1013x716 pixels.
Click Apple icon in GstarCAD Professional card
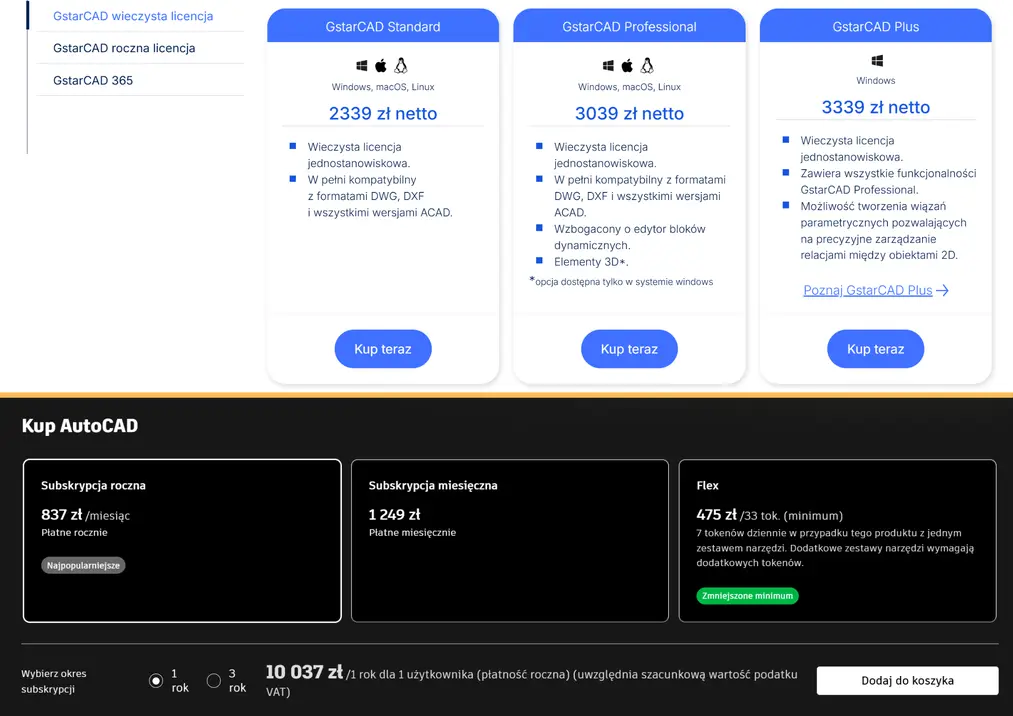click(627, 65)
